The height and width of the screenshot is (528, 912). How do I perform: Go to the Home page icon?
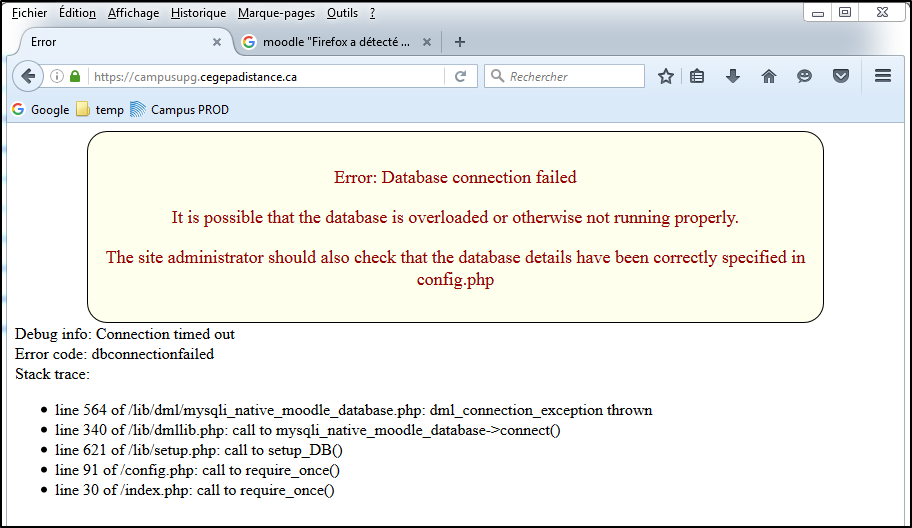click(x=769, y=77)
